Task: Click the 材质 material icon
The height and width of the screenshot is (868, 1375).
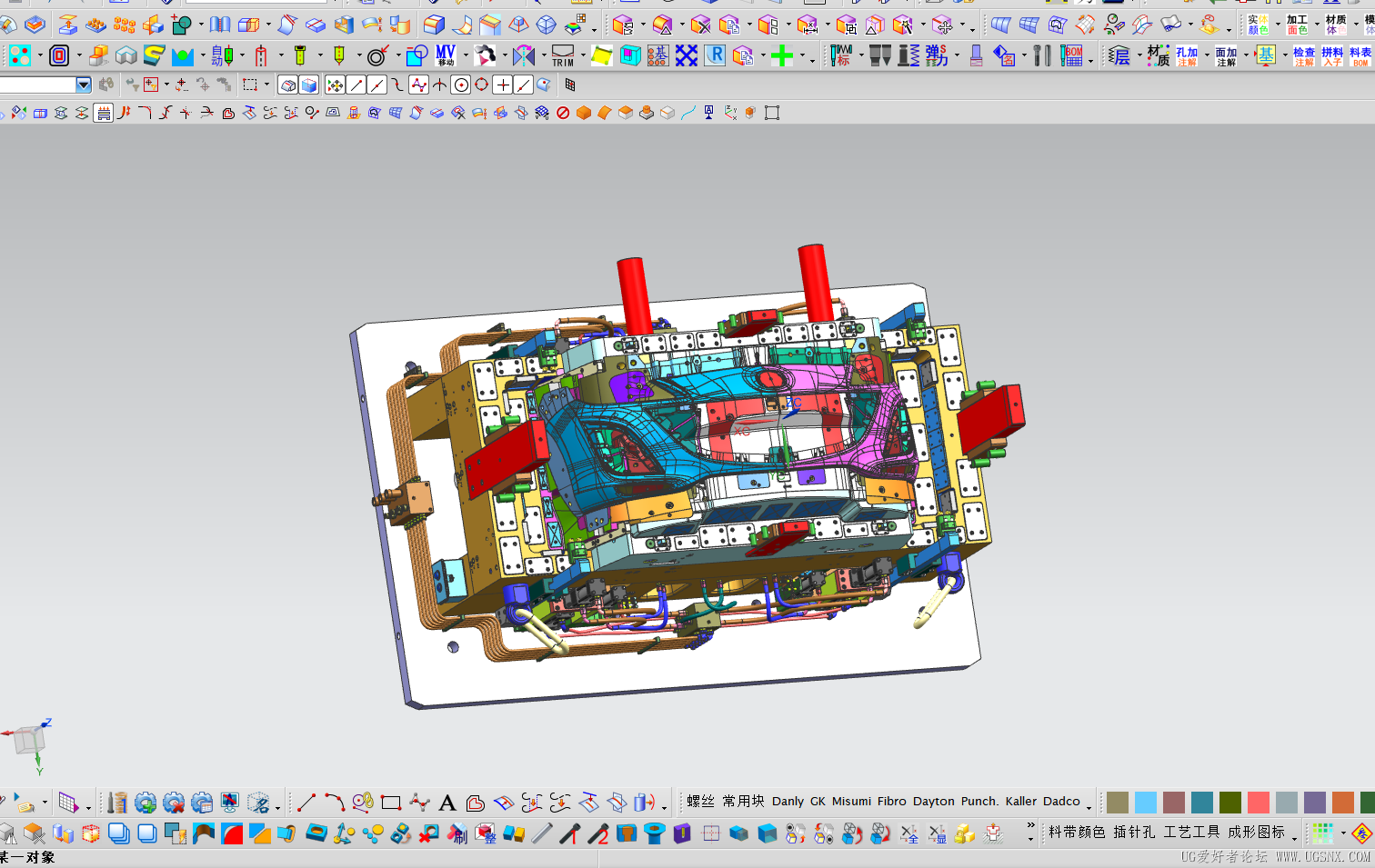Action: pos(1158,56)
